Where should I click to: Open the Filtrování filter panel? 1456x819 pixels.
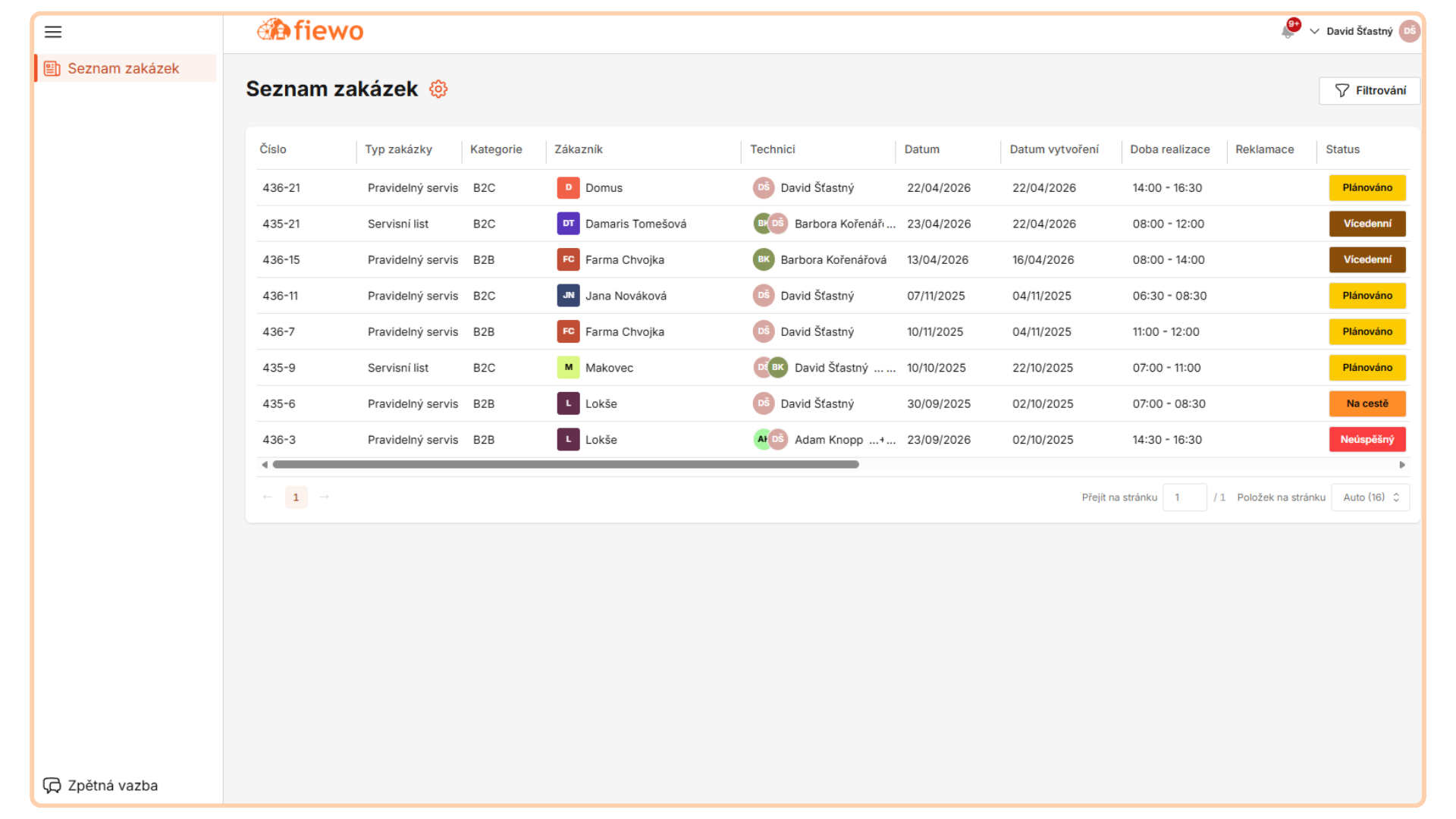(x=1370, y=90)
